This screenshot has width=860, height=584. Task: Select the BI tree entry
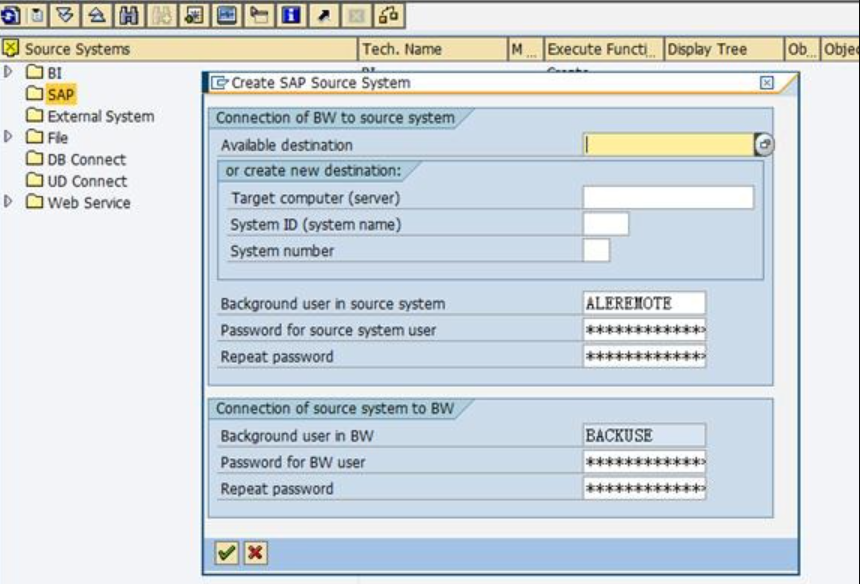54,73
